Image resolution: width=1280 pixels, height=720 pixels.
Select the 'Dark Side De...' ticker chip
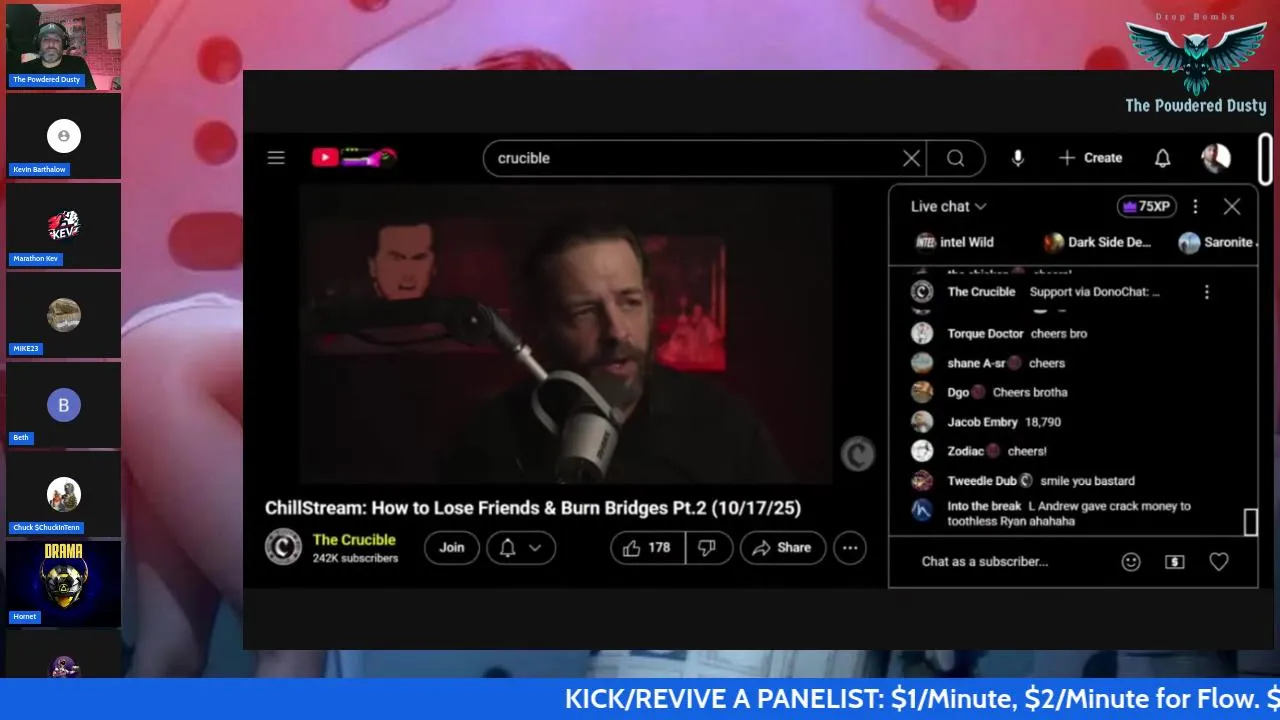[1097, 242]
